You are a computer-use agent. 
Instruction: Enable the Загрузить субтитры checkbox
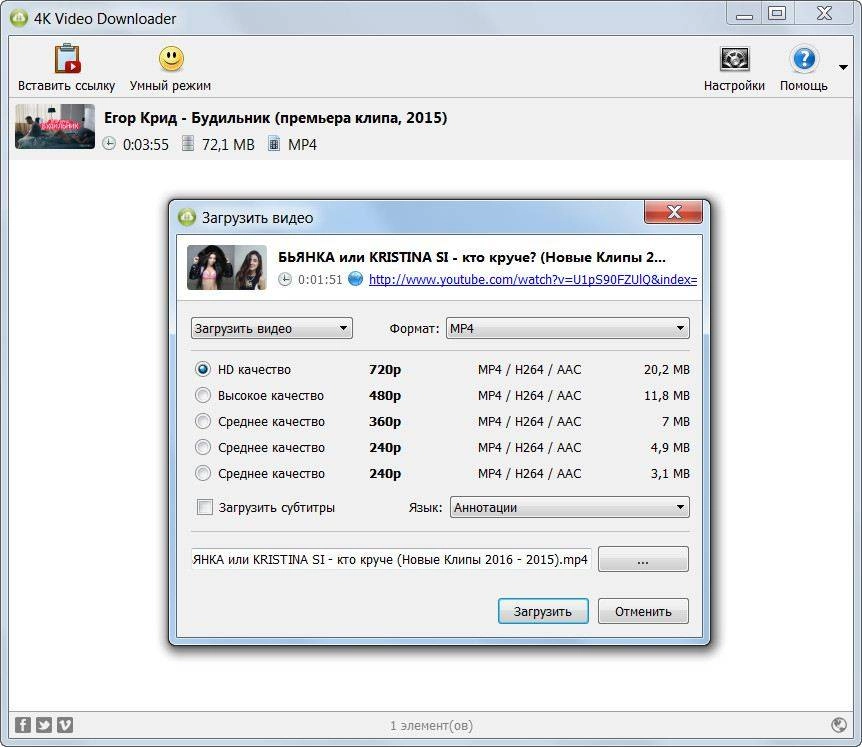pos(205,507)
